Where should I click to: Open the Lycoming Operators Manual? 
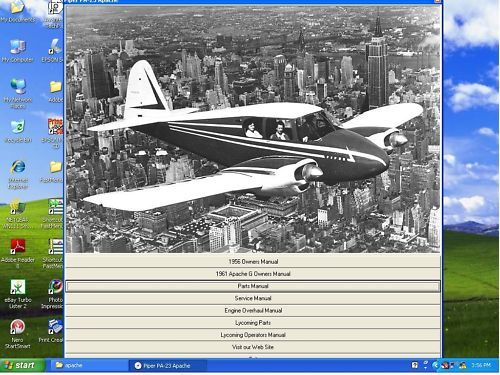click(253, 335)
